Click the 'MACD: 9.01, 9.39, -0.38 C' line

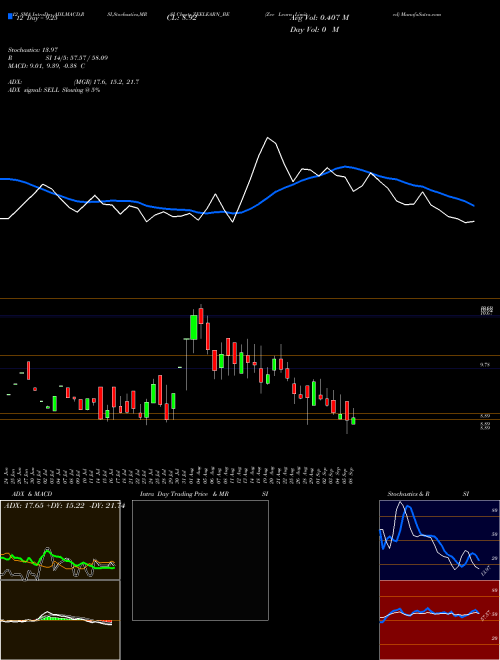(x=46, y=66)
